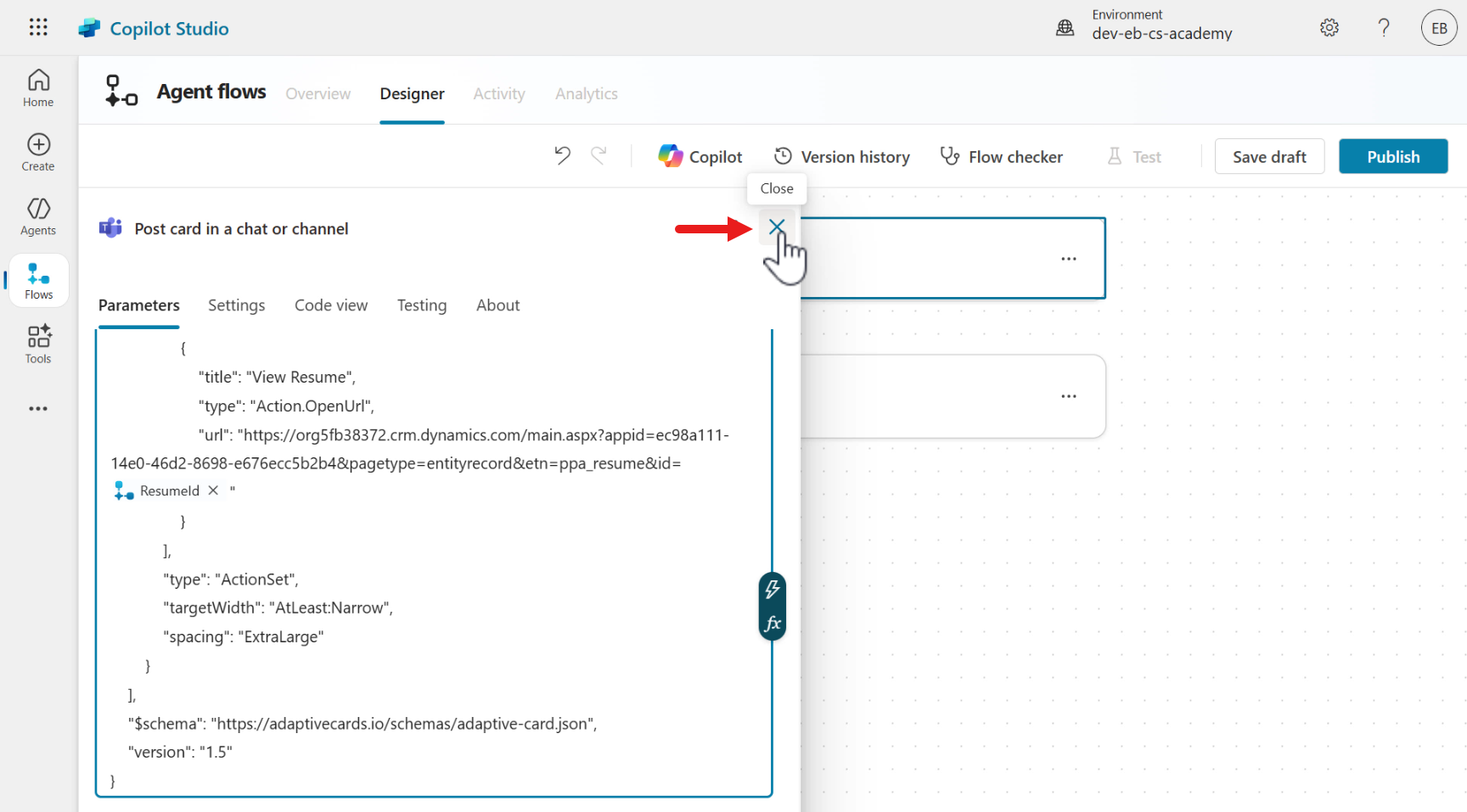1467x812 pixels.
Task: Expand more options in sidebar ellipsis
Action: pos(38,409)
